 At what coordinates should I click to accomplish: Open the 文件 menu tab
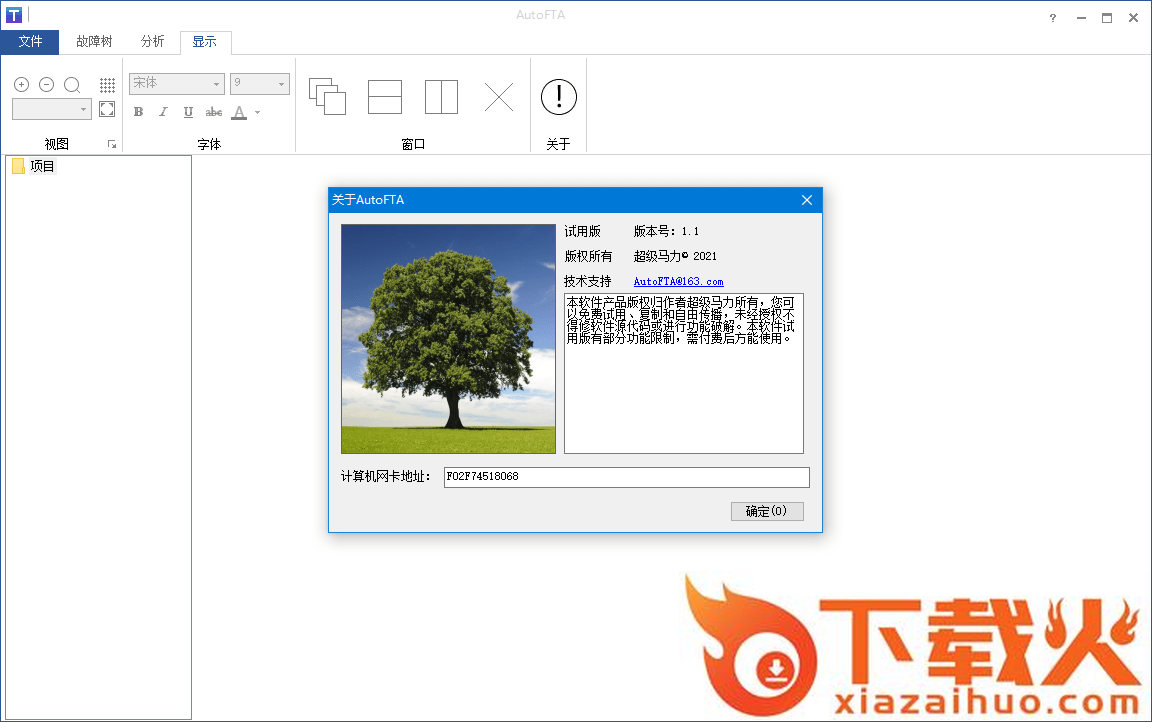click(x=30, y=42)
